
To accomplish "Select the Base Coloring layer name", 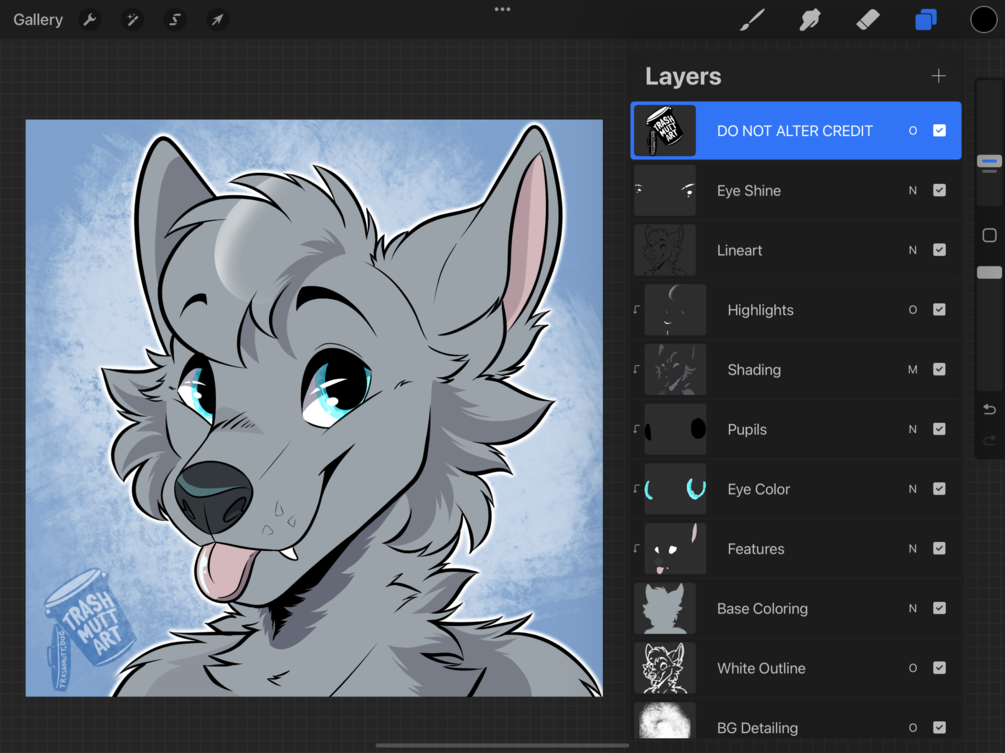I will pyautogui.click(x=762, y=608).
